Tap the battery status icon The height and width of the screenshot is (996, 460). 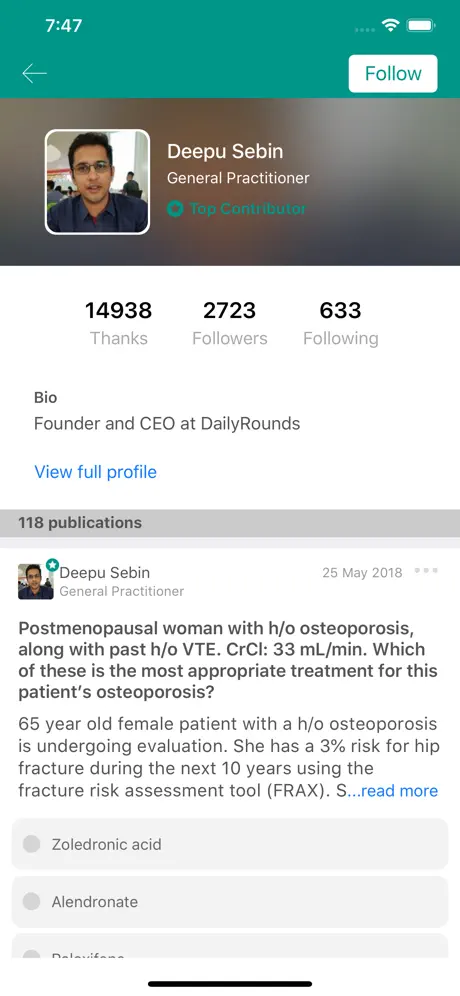421,25
